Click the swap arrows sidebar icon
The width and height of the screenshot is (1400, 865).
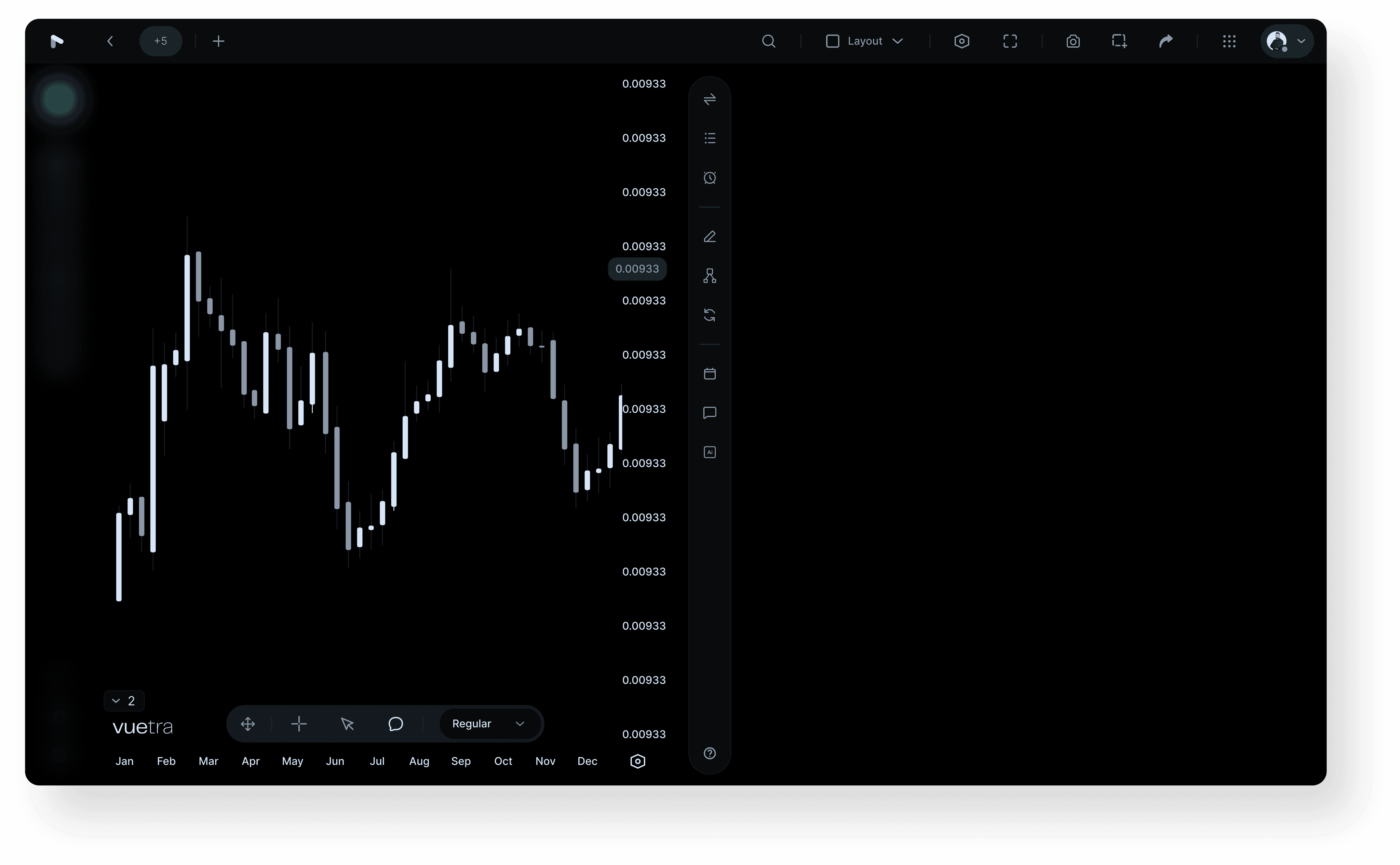(709, 99)
